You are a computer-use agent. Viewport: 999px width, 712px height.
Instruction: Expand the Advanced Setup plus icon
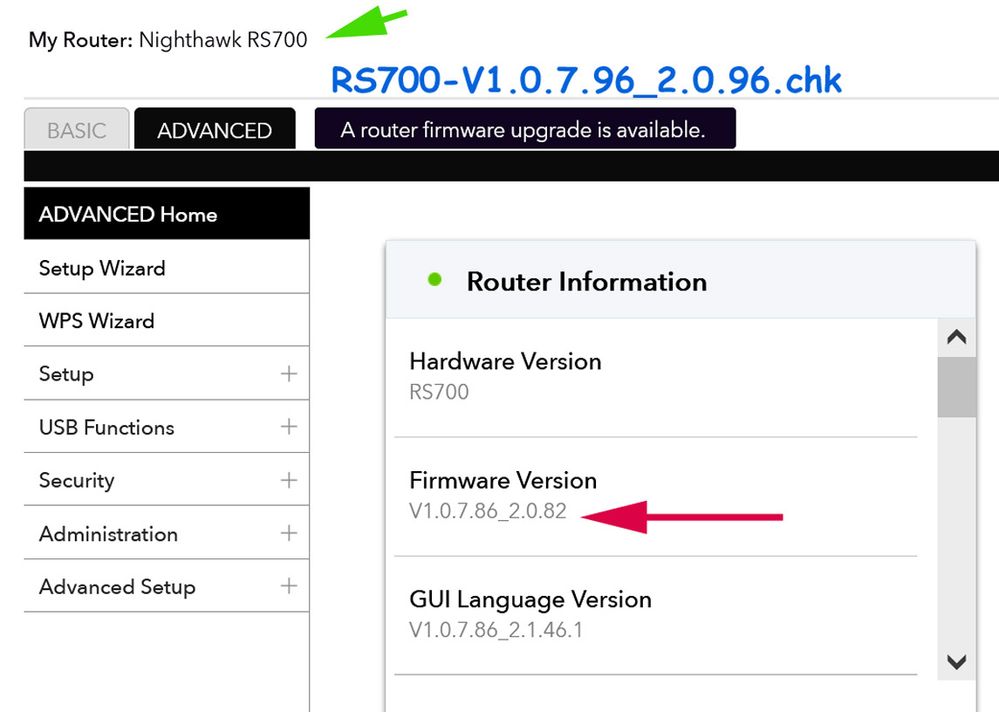289,587
